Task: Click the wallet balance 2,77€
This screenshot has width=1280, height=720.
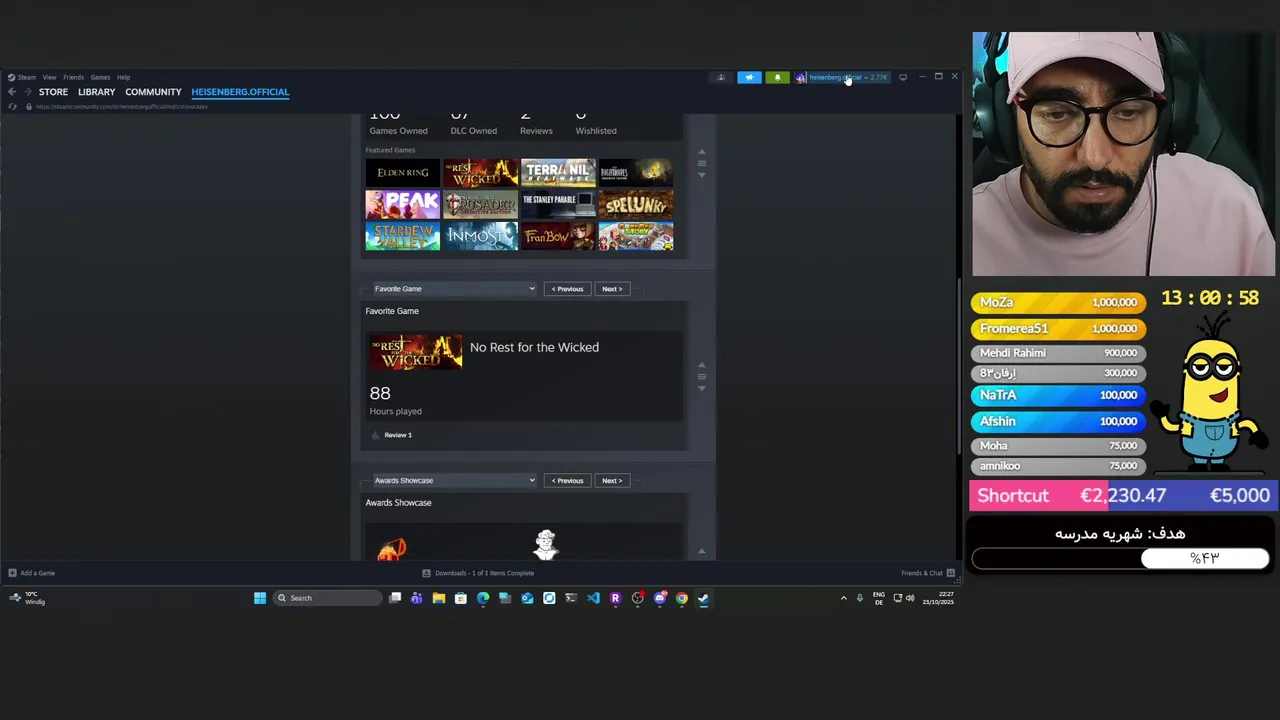Action: click(x=879, y=77)
